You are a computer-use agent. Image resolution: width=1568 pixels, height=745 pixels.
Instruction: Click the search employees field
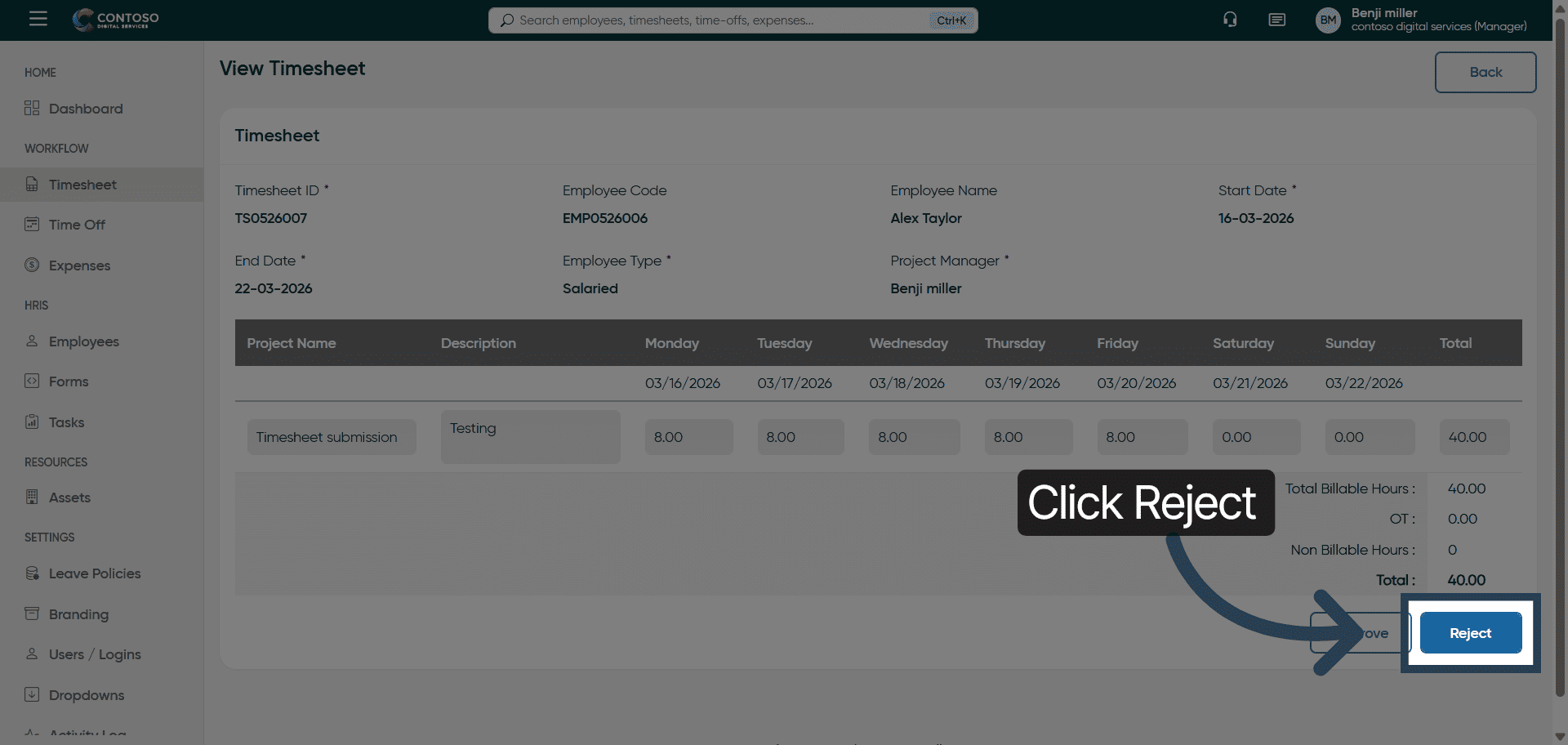click(x=719, y=20)
